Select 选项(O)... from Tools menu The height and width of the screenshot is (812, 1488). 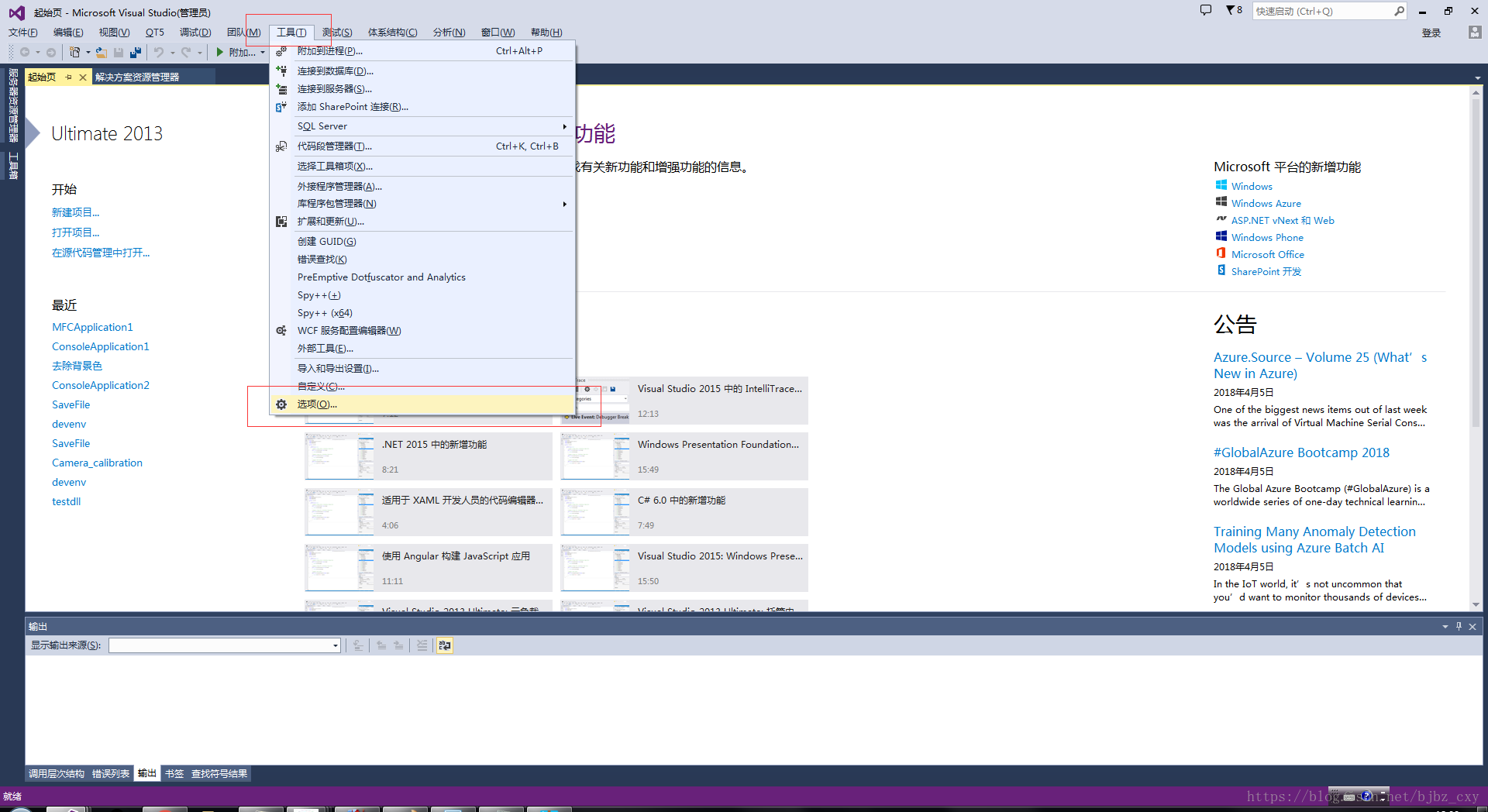point(422,404)
